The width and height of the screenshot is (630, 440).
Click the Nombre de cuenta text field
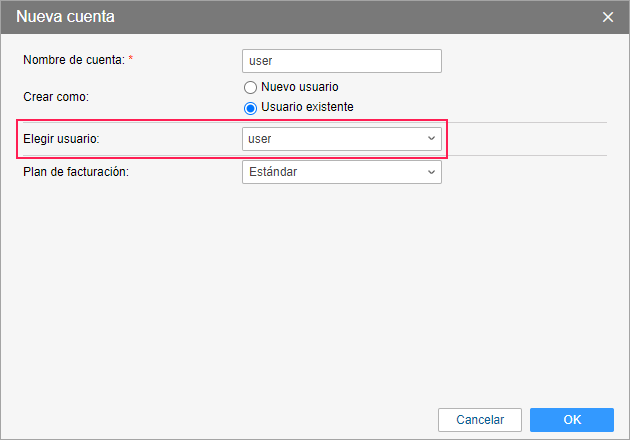tap(341, 61)
